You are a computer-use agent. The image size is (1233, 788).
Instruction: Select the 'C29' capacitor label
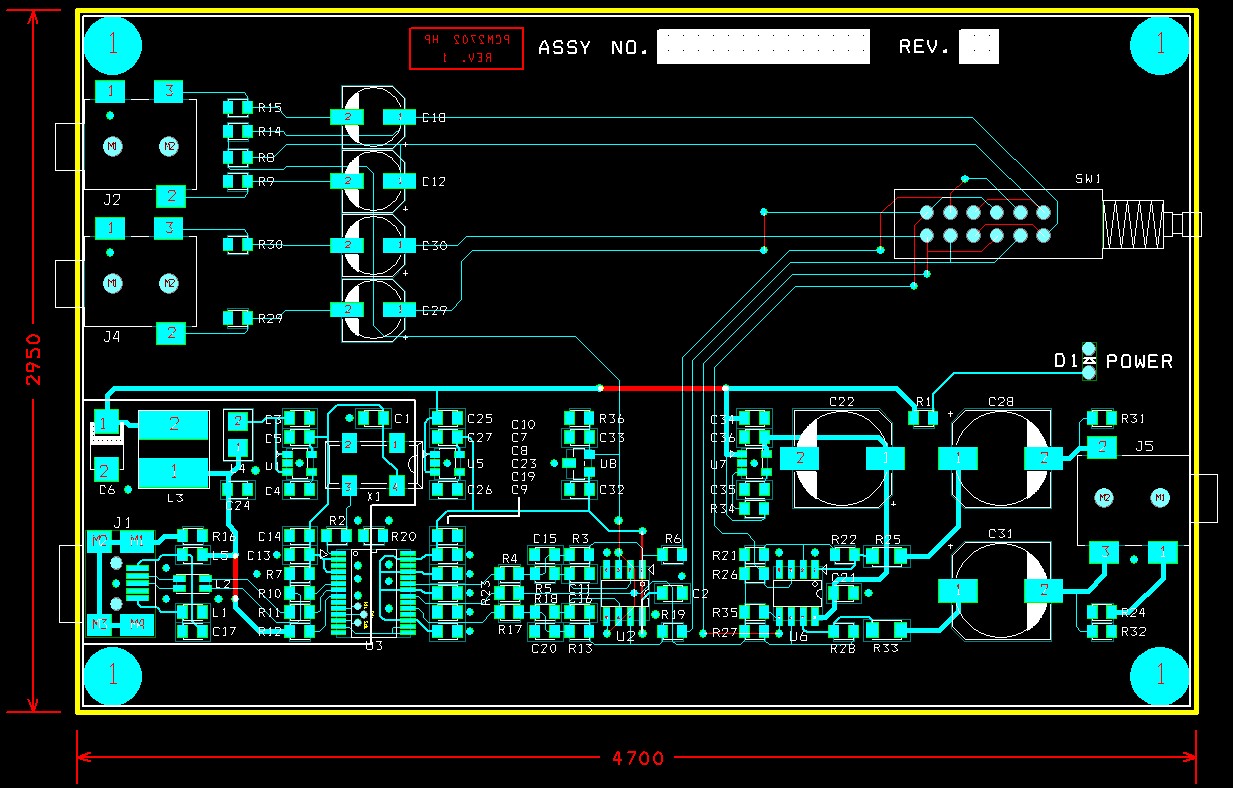coord(434,311)
